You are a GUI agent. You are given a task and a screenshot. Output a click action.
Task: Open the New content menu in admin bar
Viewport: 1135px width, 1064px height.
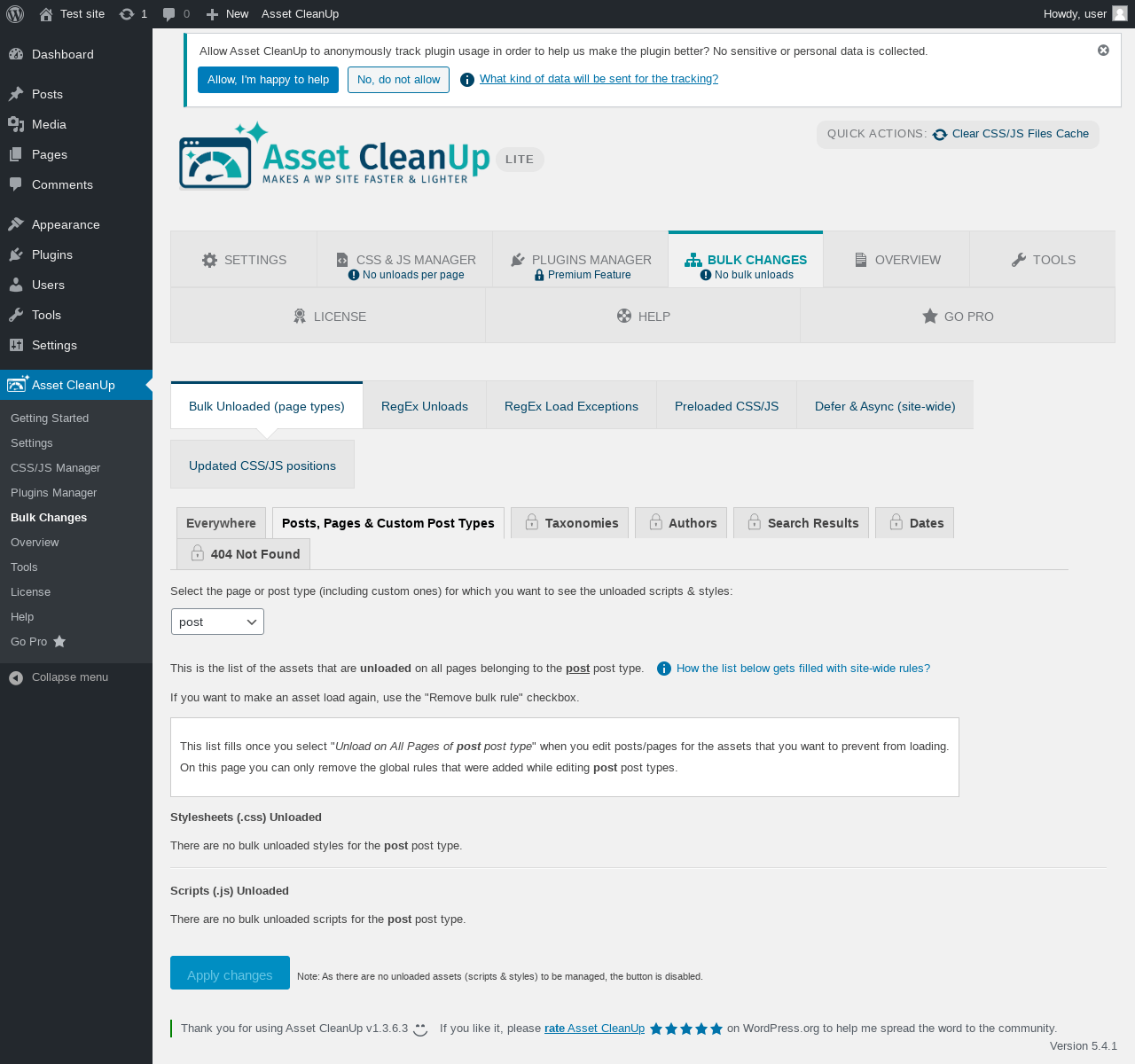point(227,14)
